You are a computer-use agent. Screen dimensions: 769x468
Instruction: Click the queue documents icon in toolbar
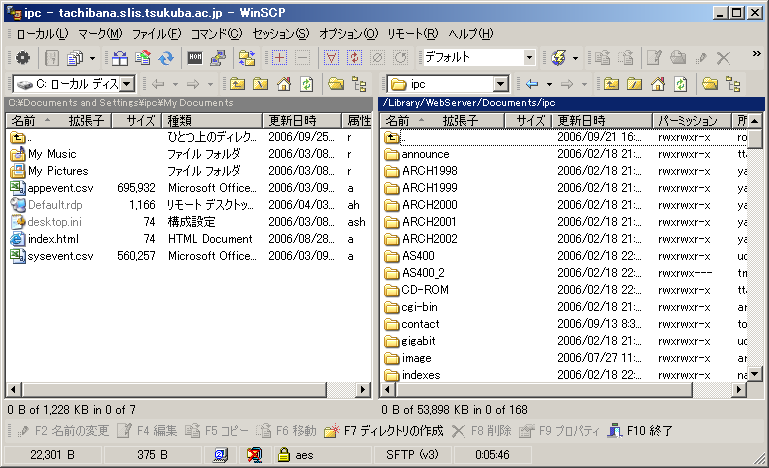(x=75, y=58)
